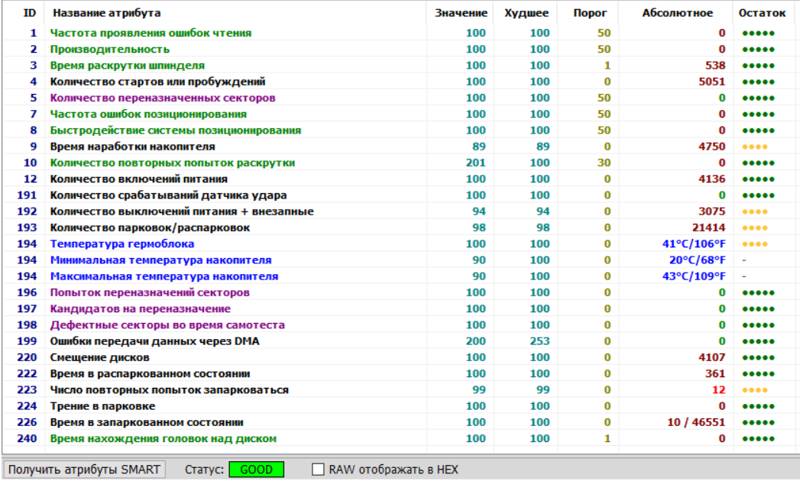Click yellow health dots for Время наработки накопителя
Viewport: 800px width, 481px height.
click(x=755, y=147)
